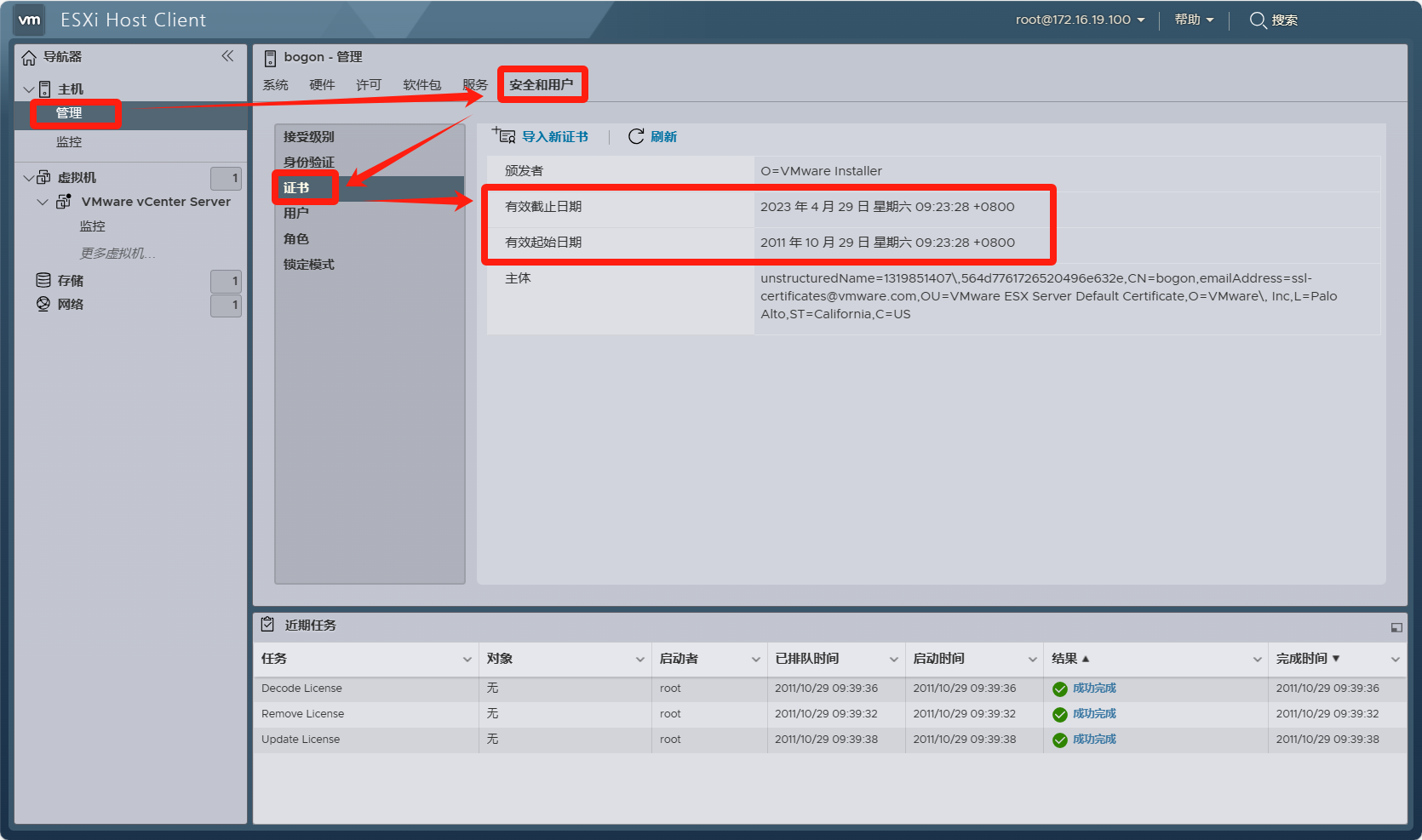Click the import new certificate icon

pos(504,136)
